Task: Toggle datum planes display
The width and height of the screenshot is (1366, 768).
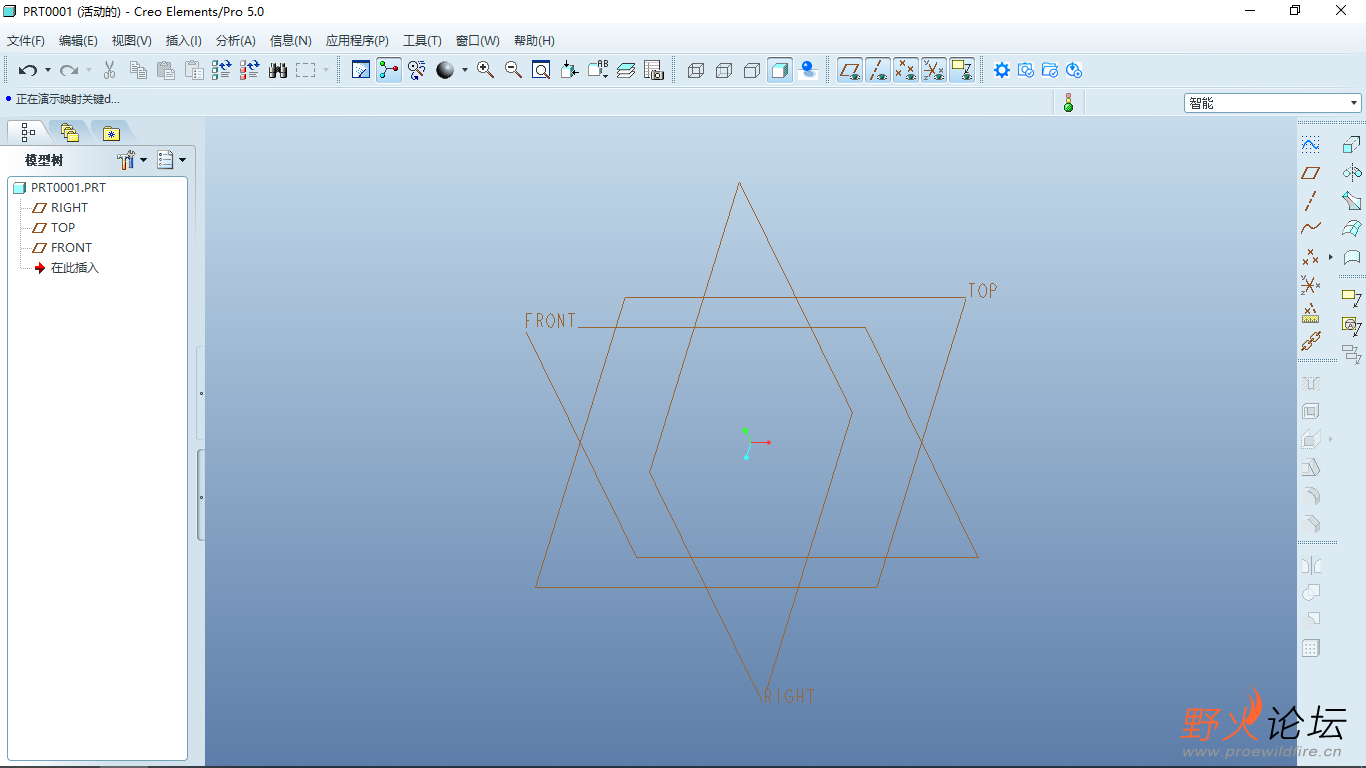Action: [850, 70]
